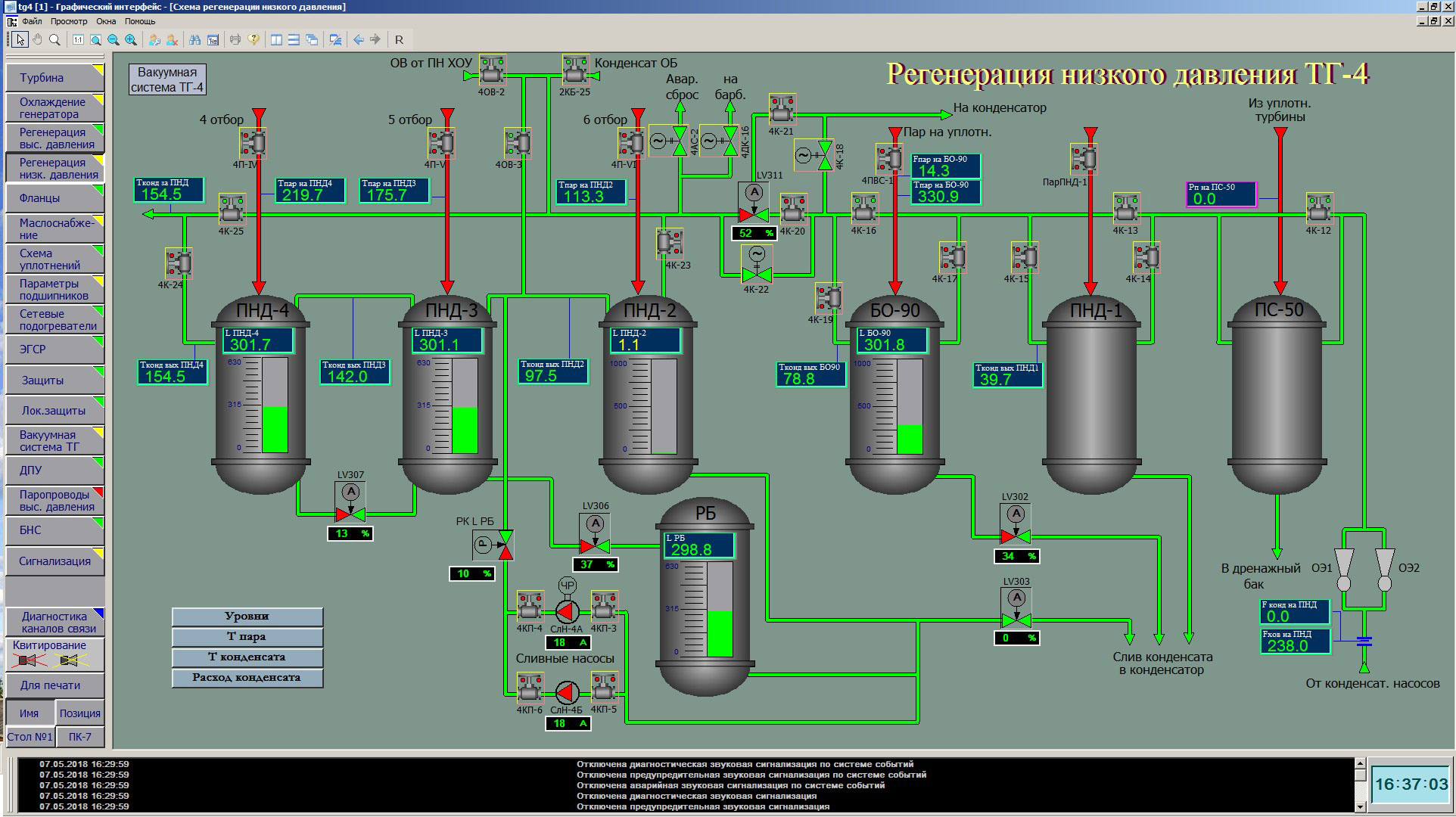Viewport: 1456px width, 817px height.
Task: Click valve 4К-12 near ПС-50
Action: (x=1319, y=208)
